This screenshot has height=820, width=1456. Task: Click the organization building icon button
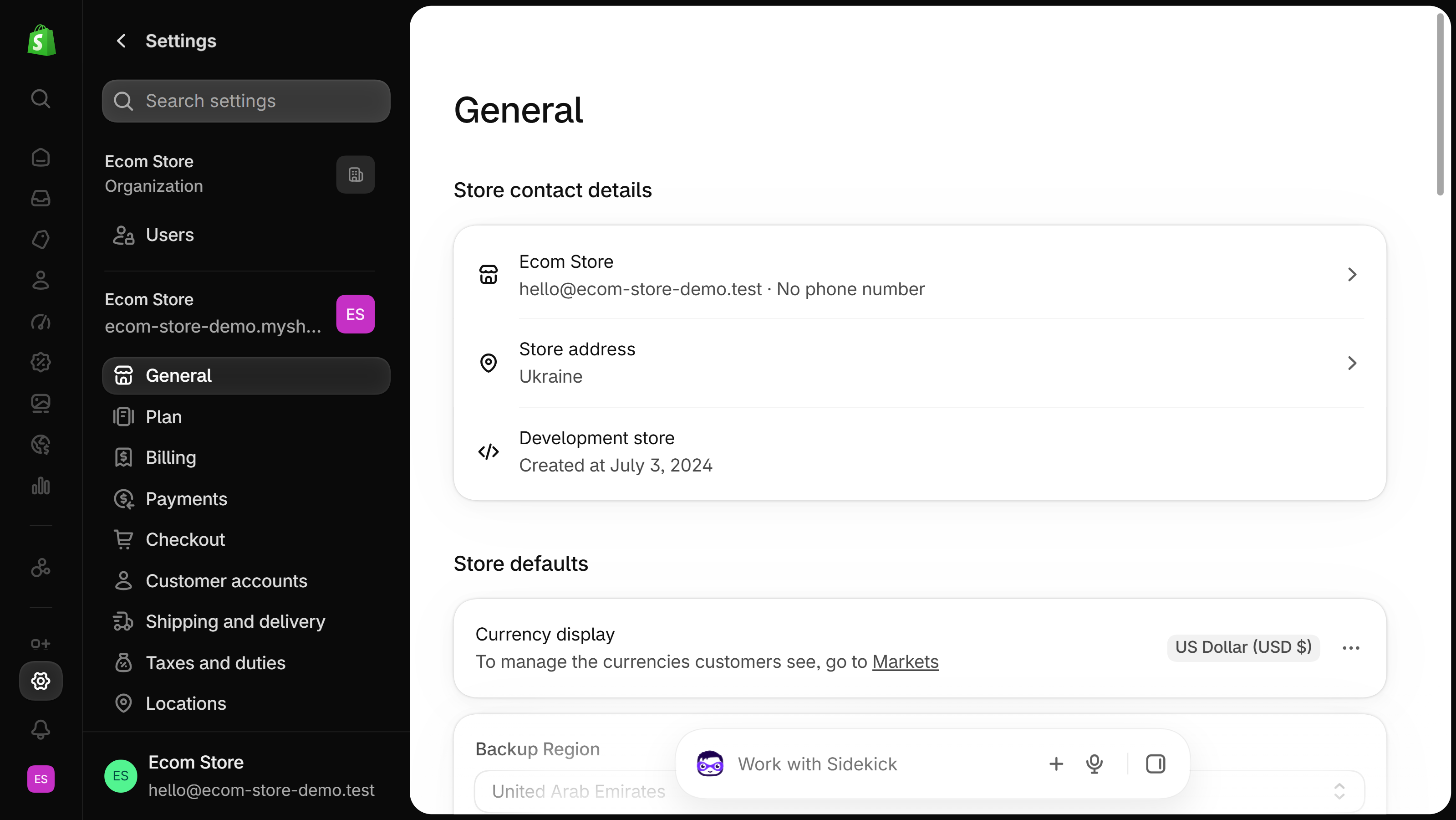click(356, 175)
